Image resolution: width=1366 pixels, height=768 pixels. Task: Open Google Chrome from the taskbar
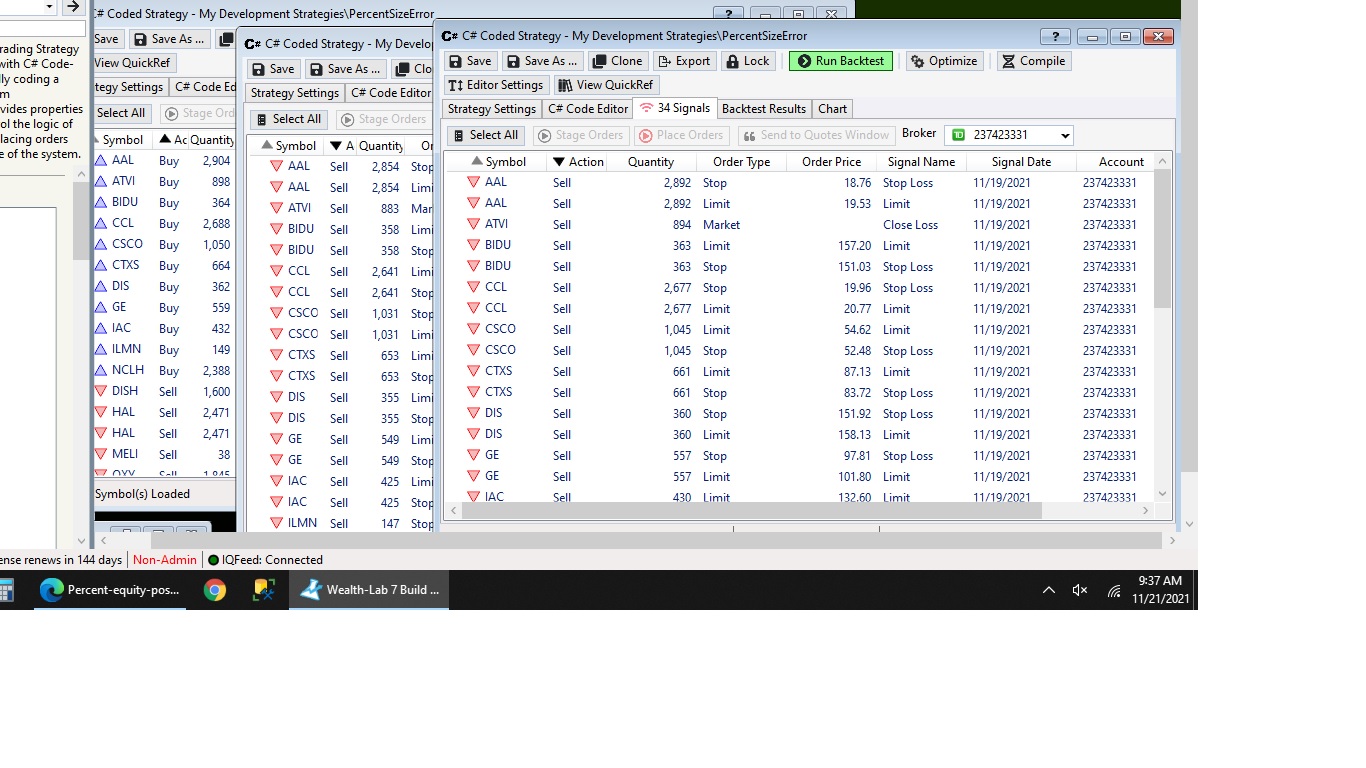point(214,590)
